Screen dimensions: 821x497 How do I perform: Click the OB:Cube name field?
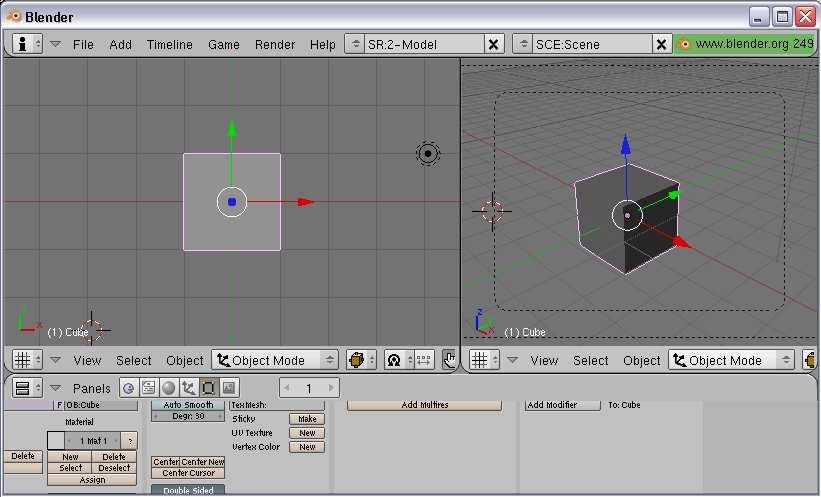(101, 405)
